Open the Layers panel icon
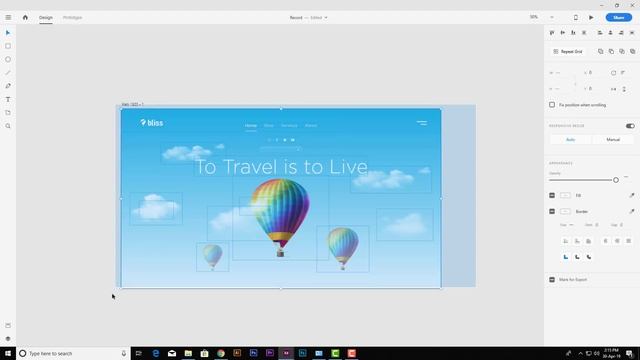The image size is (640, 360). pos(8,339)
